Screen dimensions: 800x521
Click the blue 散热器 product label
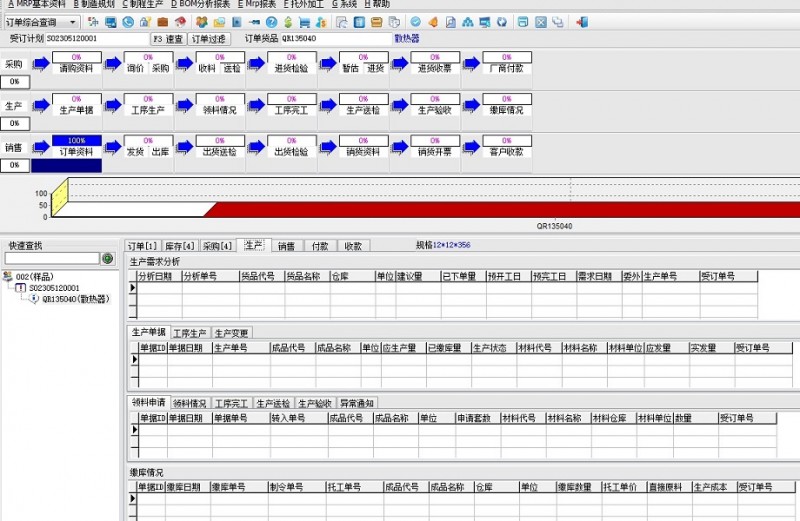pyautogui.click(x=407, y=38)
